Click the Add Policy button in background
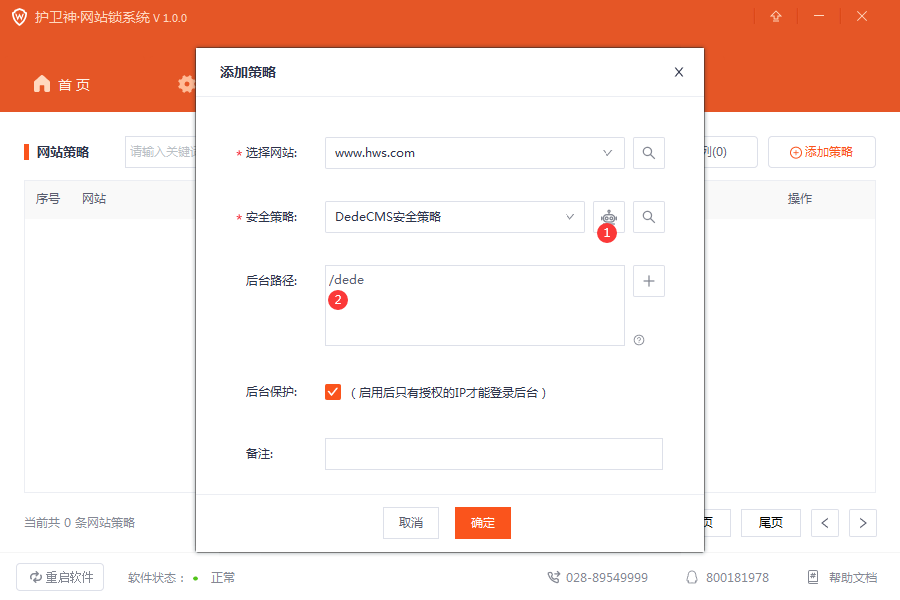Viewport: 900px width, 600px height. click(821, 152)
